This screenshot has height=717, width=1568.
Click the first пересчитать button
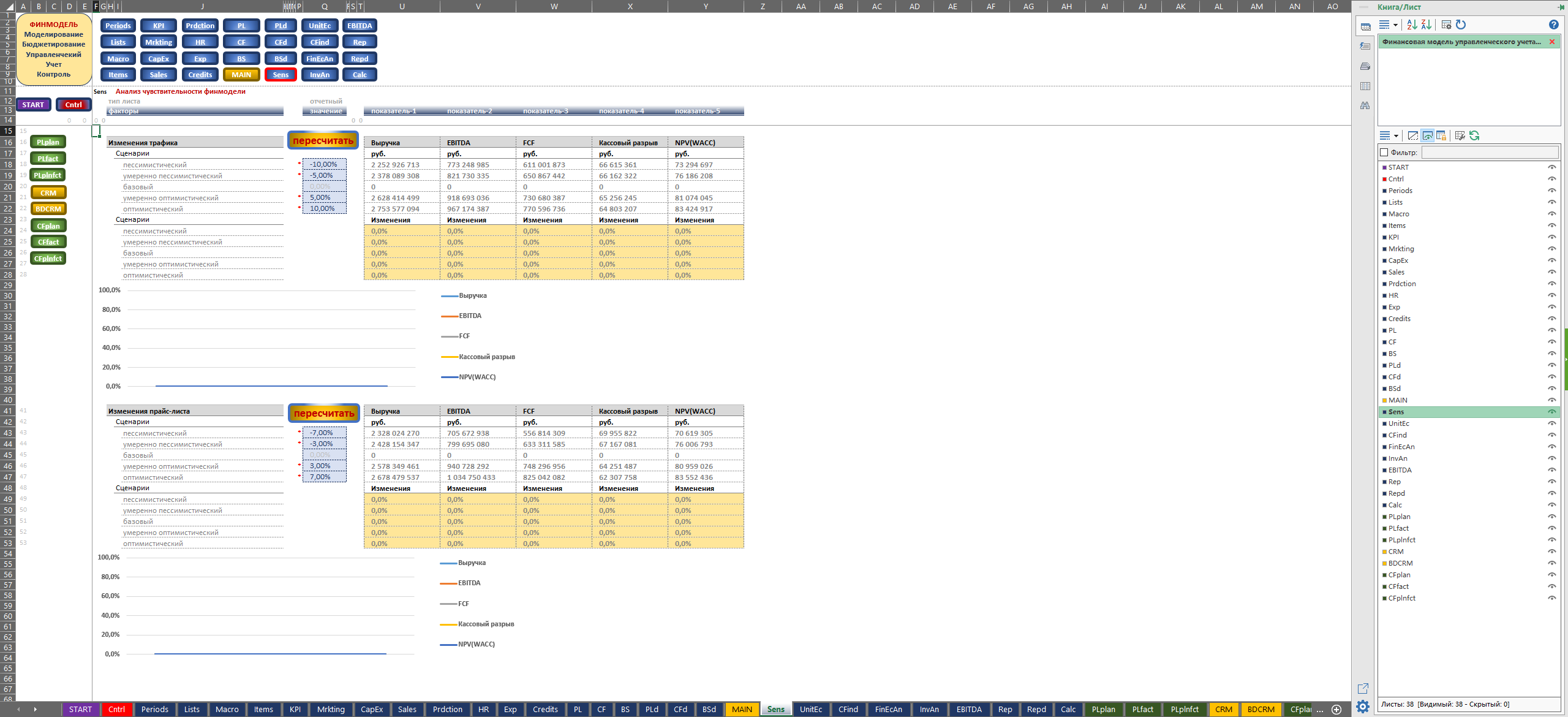tap(323, 140)
